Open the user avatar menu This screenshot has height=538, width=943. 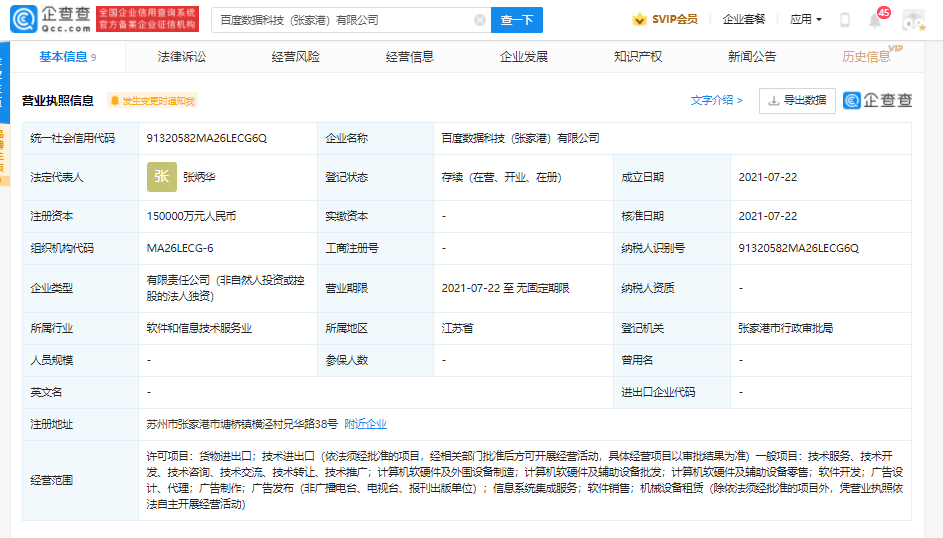914,20
